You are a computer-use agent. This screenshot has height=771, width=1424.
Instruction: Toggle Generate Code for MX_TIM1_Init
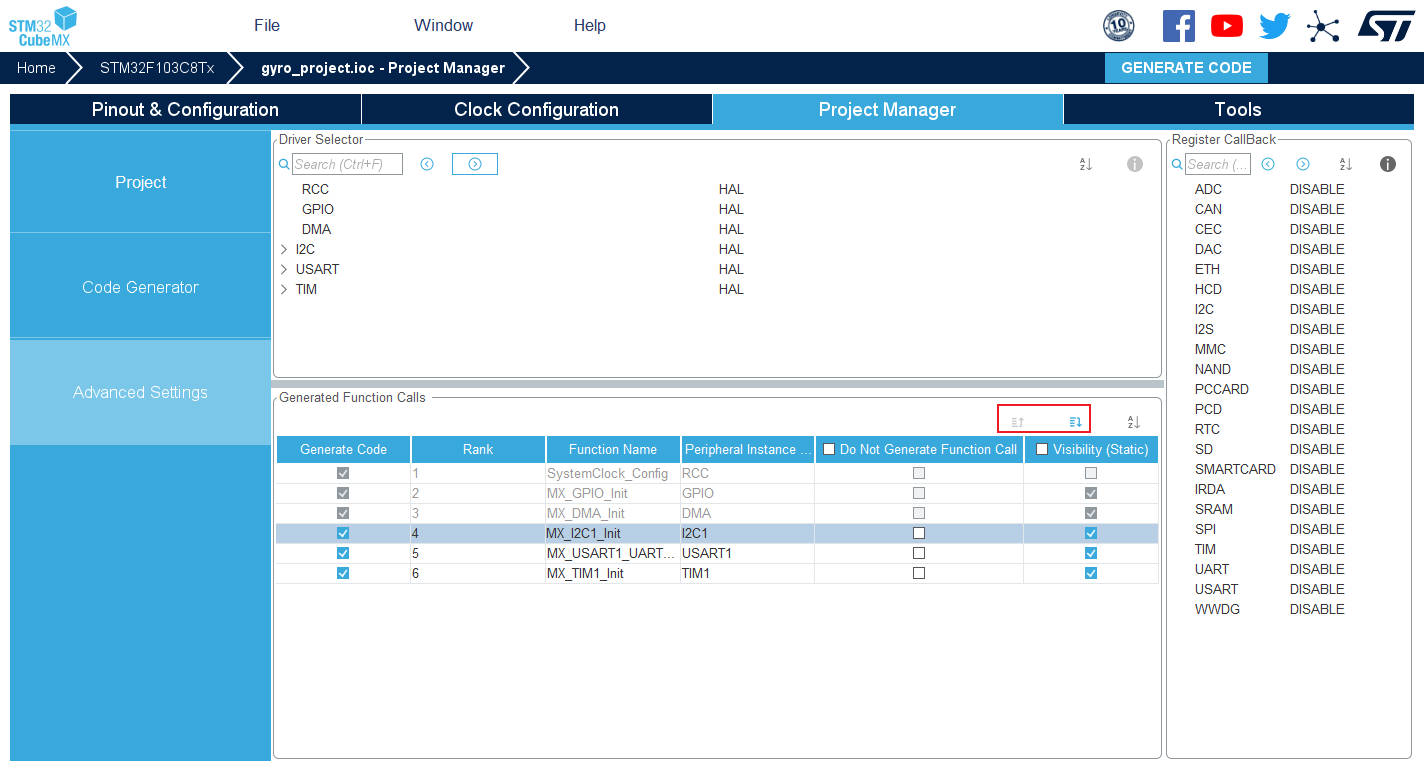click(x=343, y=573)
